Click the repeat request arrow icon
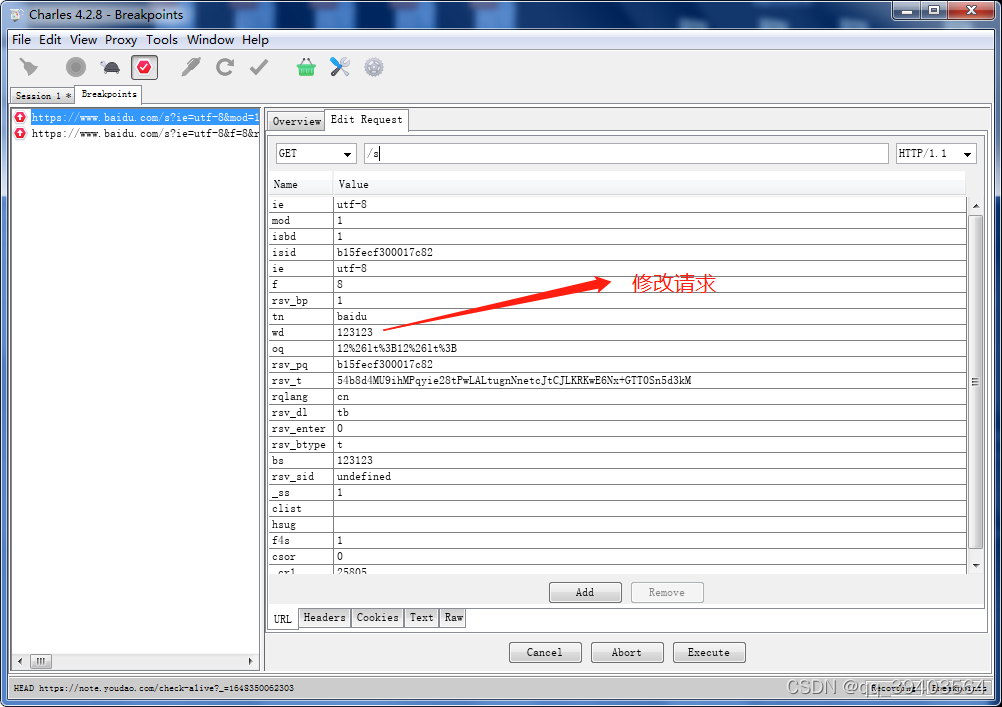Viewport: 1002px width, 707px height. point(225,67)
